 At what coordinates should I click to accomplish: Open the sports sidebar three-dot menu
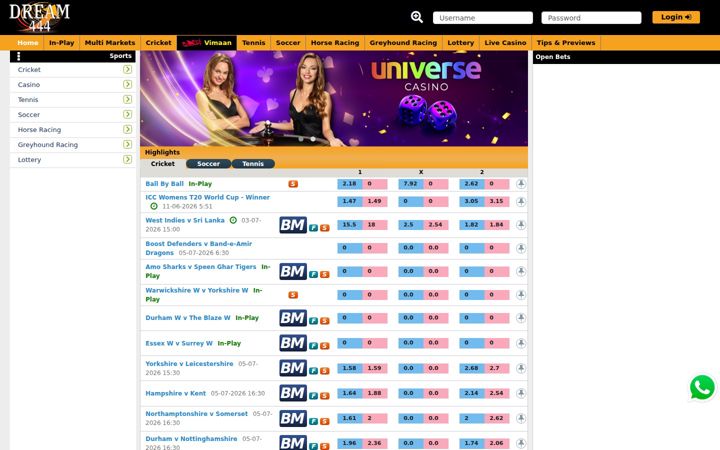click(x=18, y=56)
